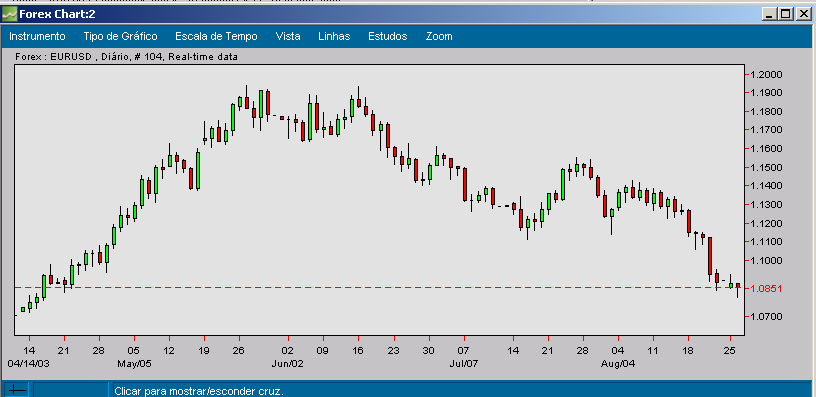Click the Jul/07 date label

click(x=465, y=364)
